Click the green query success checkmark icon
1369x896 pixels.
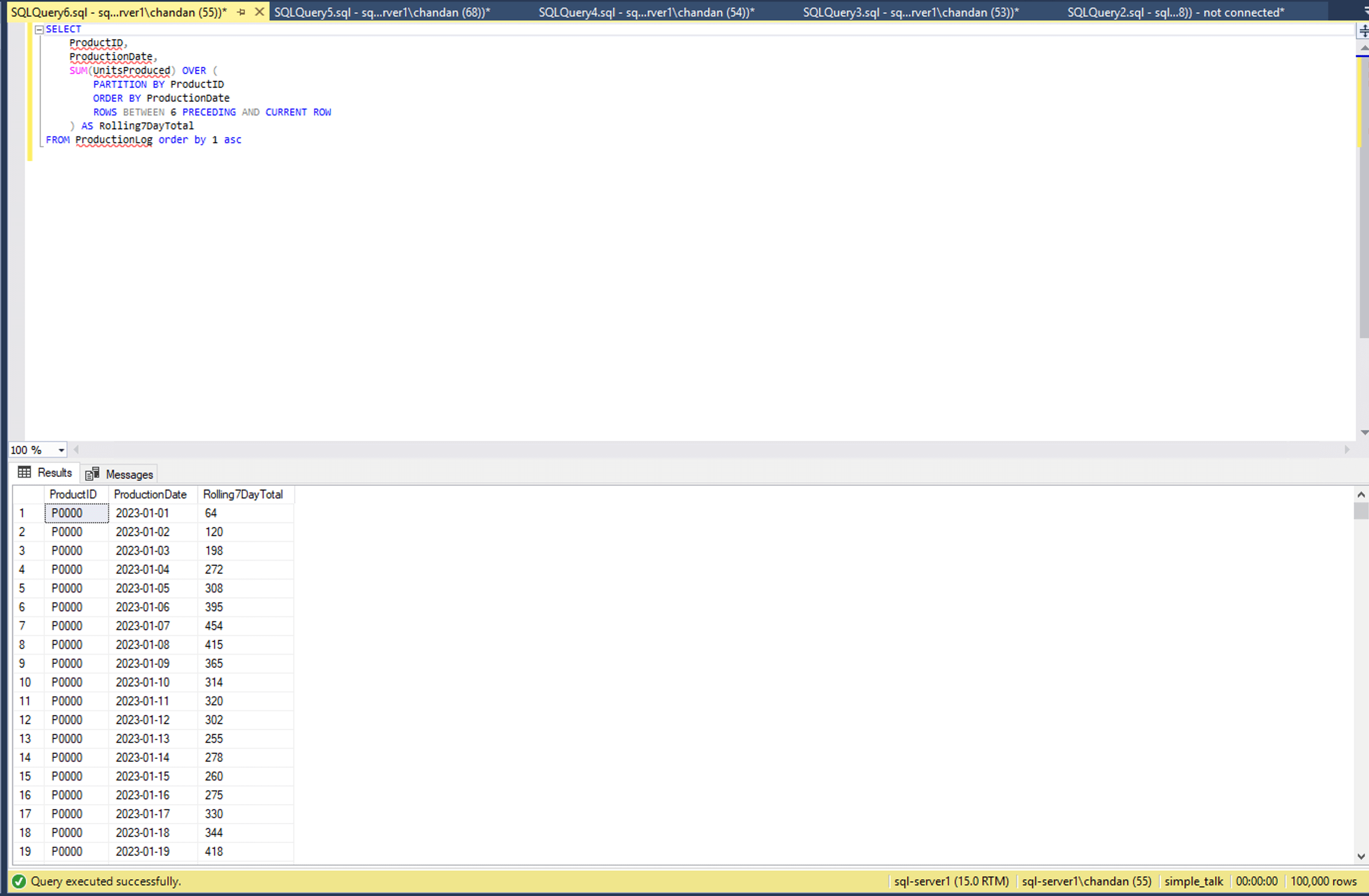(19, 881)
